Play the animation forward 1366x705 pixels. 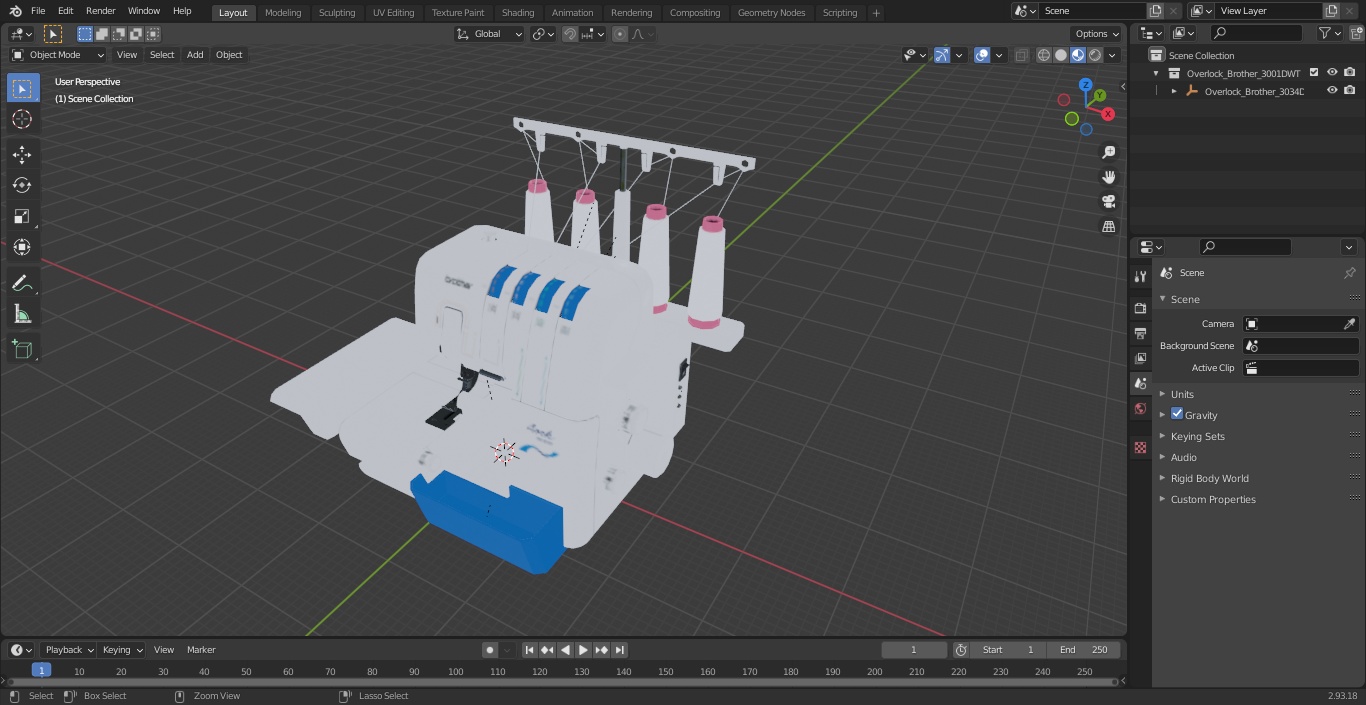coord(584,650)
